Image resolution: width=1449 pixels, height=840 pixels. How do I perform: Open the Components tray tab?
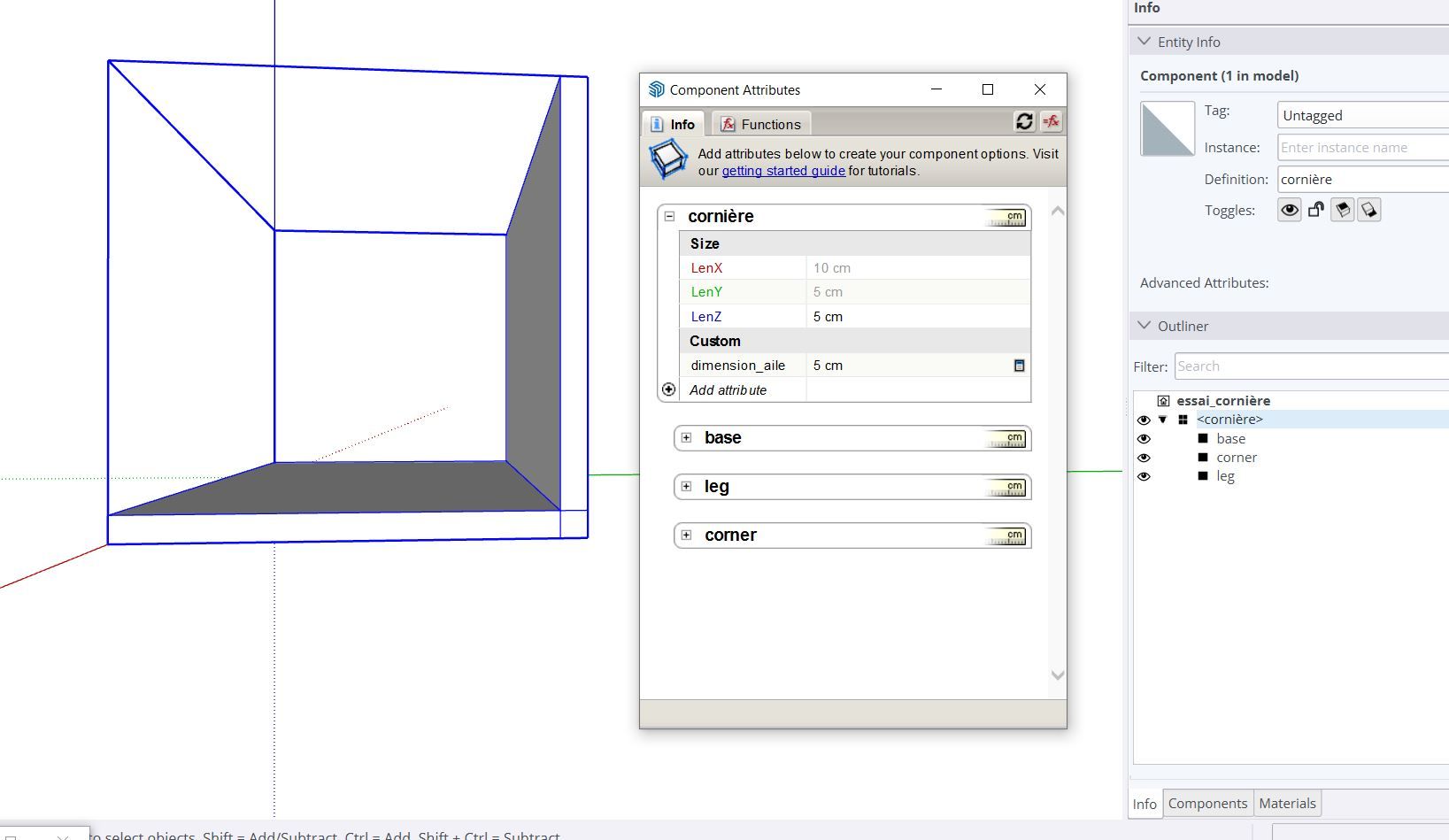[x=1207, y=804]
